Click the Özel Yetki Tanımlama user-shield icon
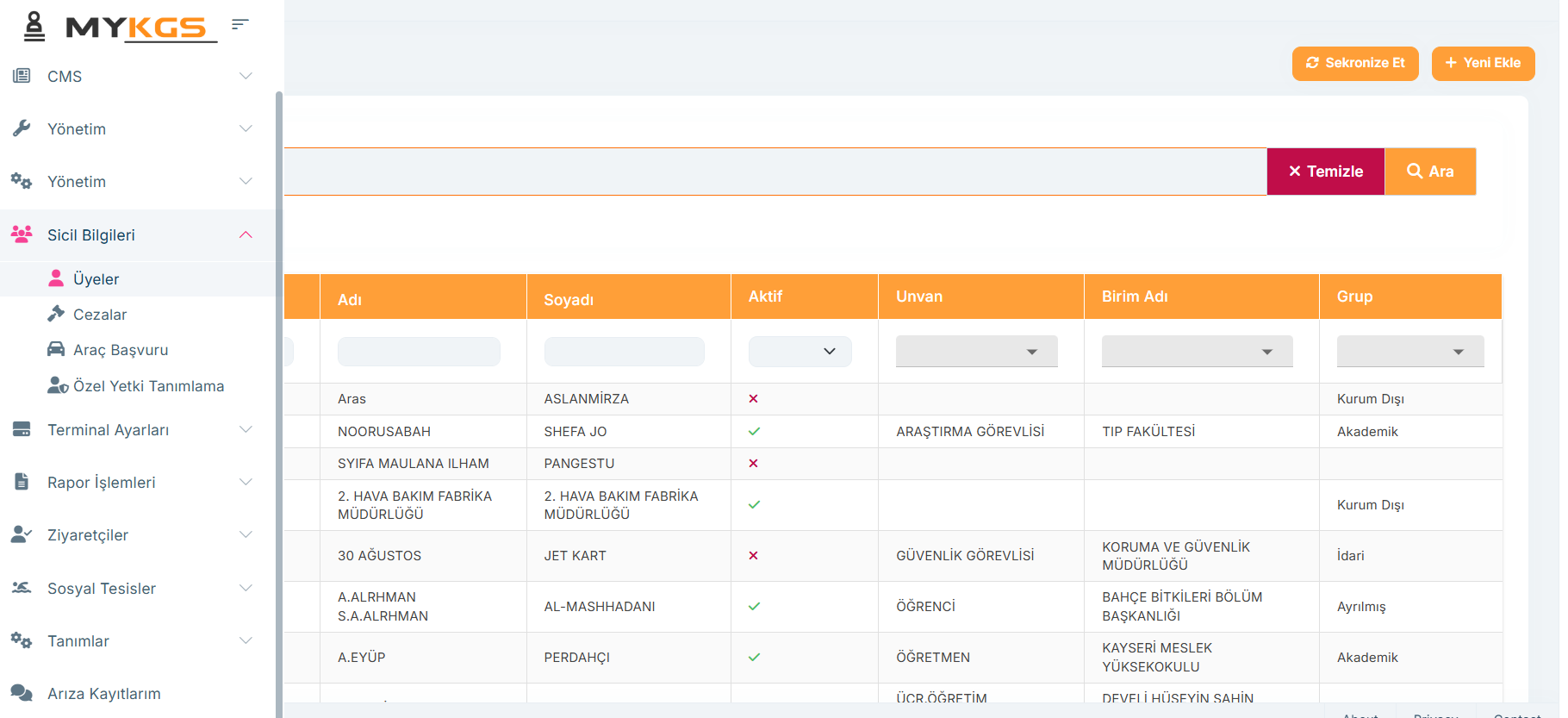Screen dimensions: 1568x718 click(57, 385)
